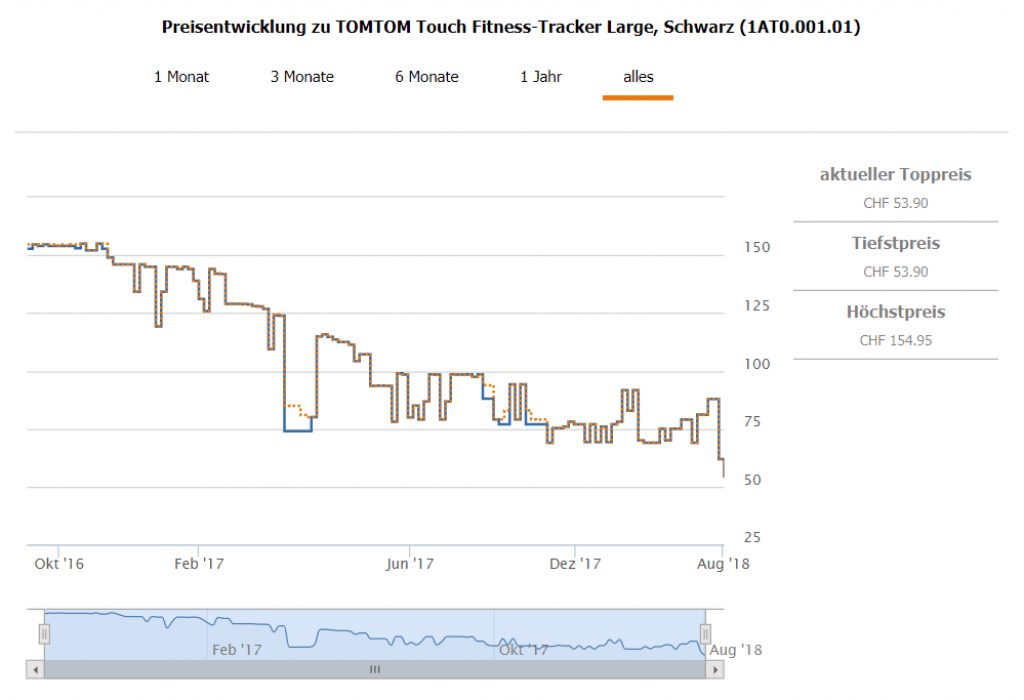Click the Jun '17 x-axis label
The image size is (1024, 700).
pos(410,564)
